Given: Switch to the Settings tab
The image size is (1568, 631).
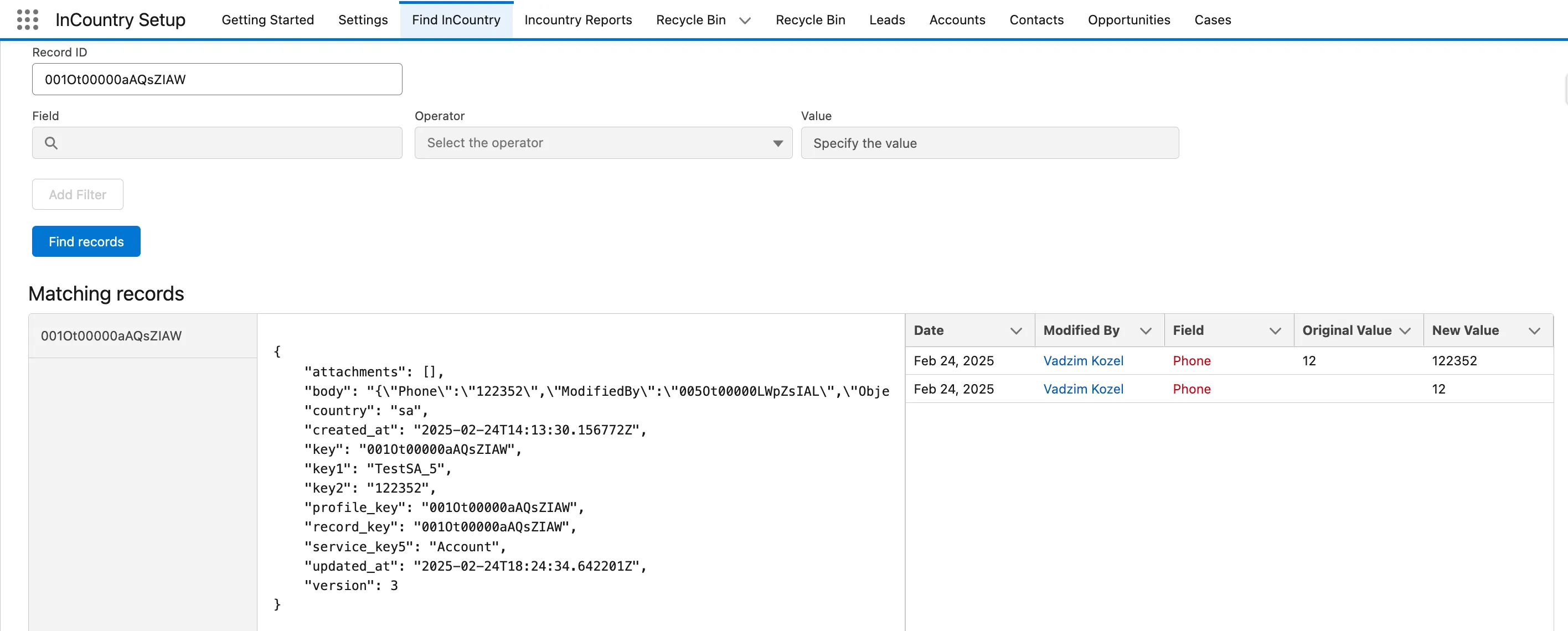Looking at the screenshot, I should point(363,20).
